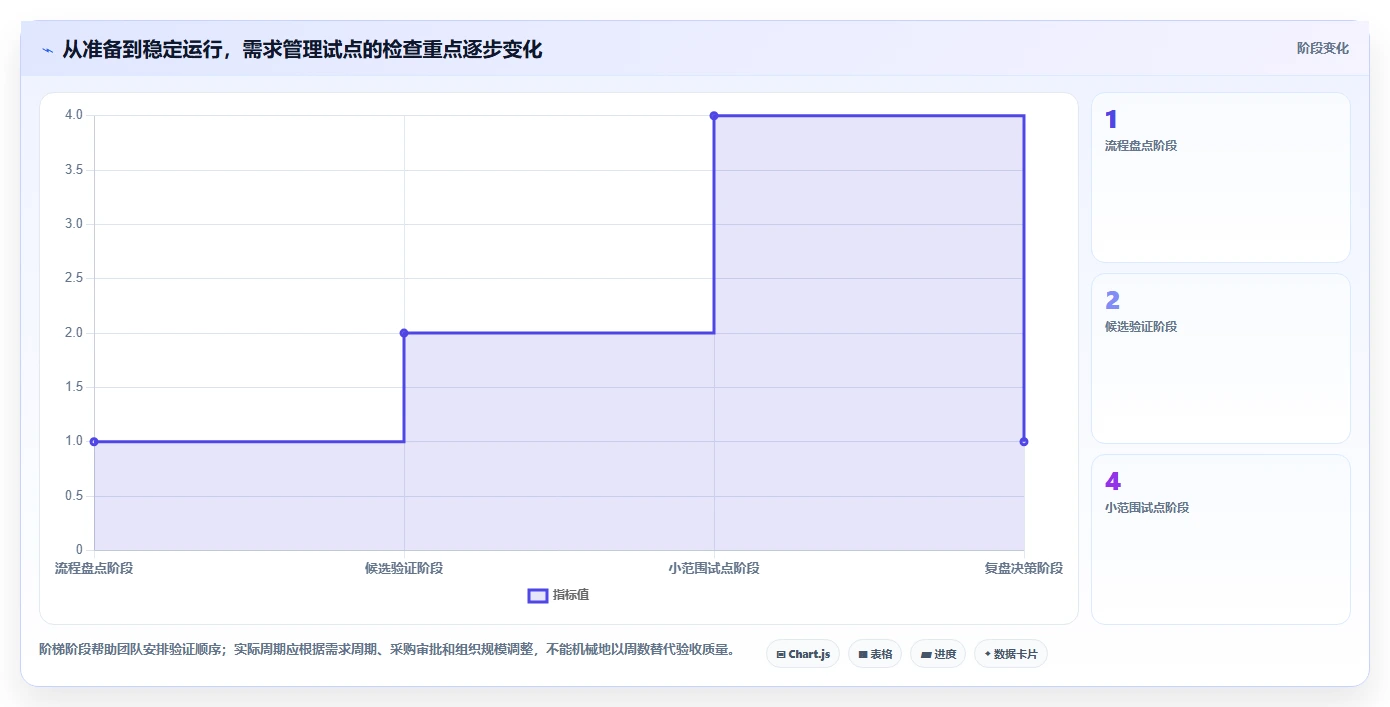Click the 阶段变化 label in header

point(1323,48)
